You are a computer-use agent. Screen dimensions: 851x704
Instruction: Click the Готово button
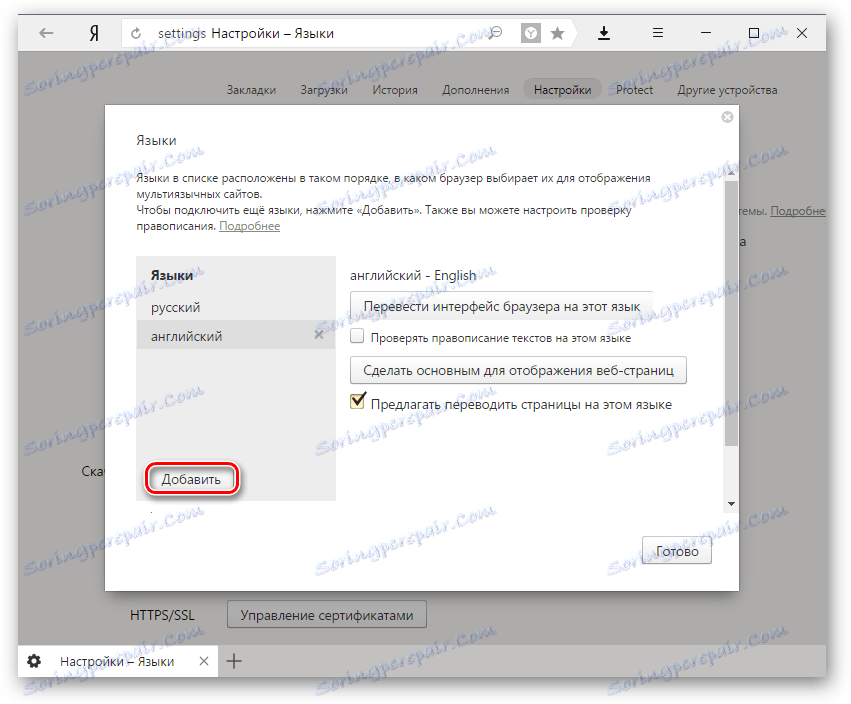pos(677,551)
